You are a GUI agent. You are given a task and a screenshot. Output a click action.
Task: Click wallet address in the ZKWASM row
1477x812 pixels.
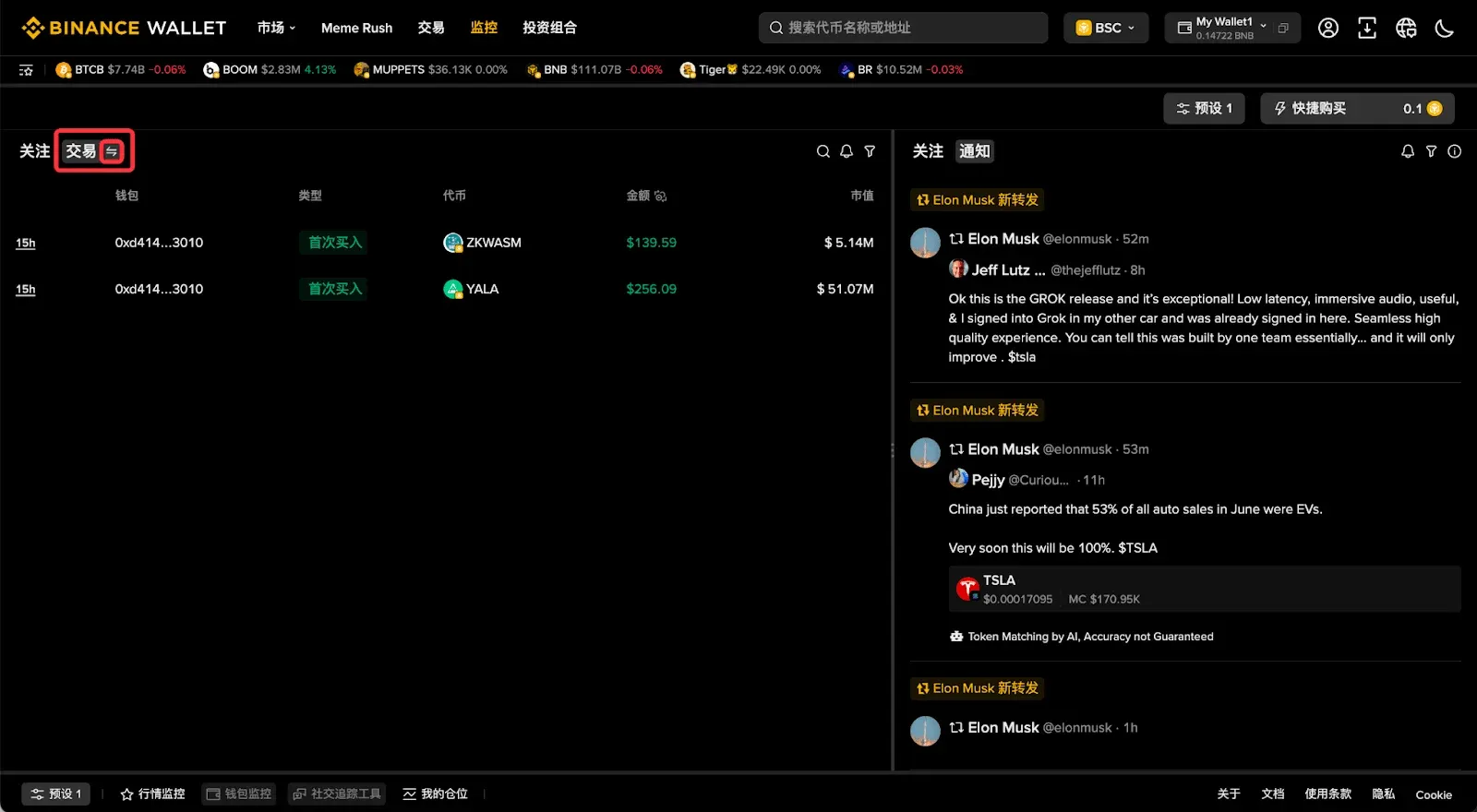159,243
